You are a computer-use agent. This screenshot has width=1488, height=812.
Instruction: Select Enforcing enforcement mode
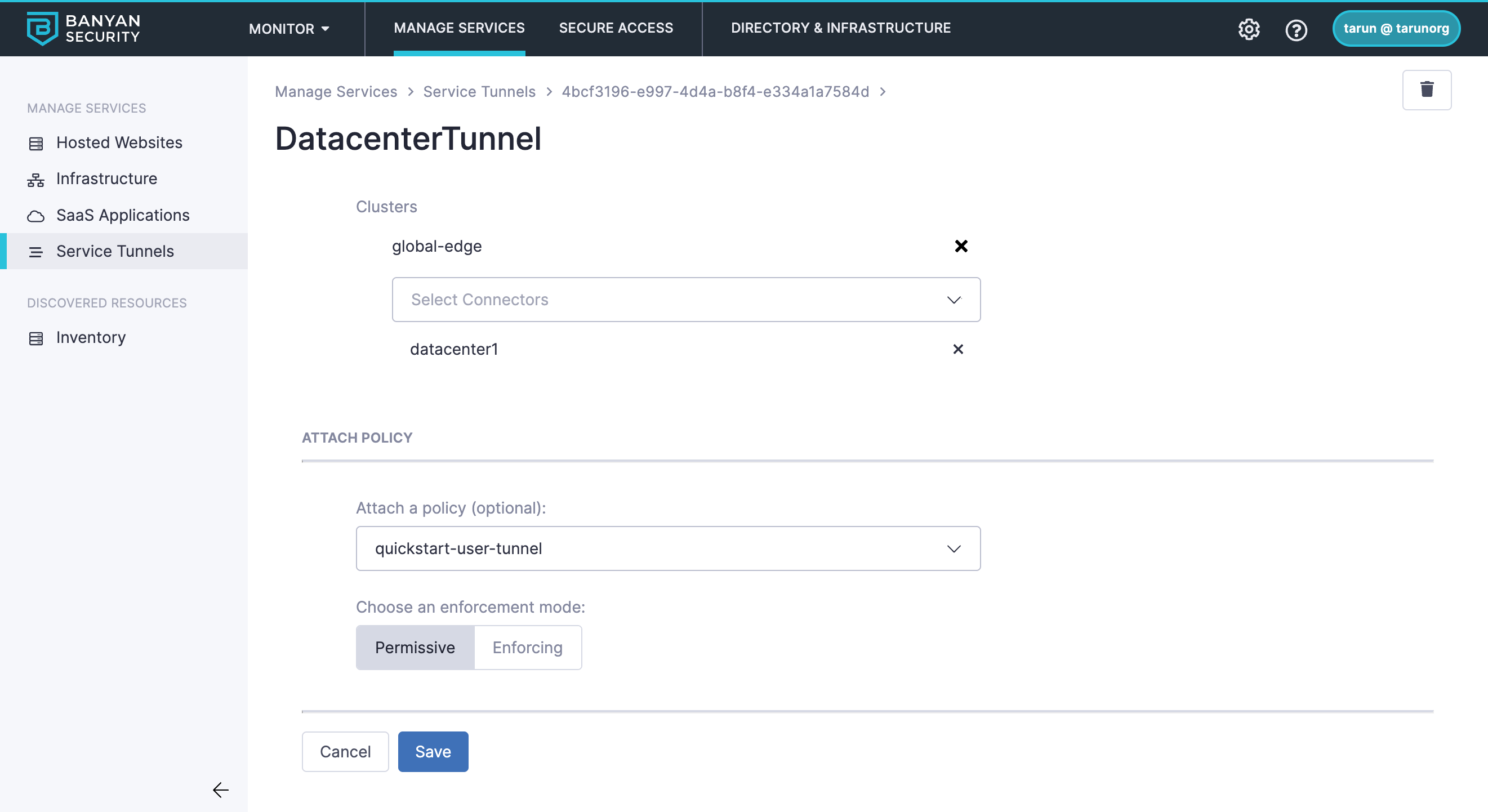point(527,648)
